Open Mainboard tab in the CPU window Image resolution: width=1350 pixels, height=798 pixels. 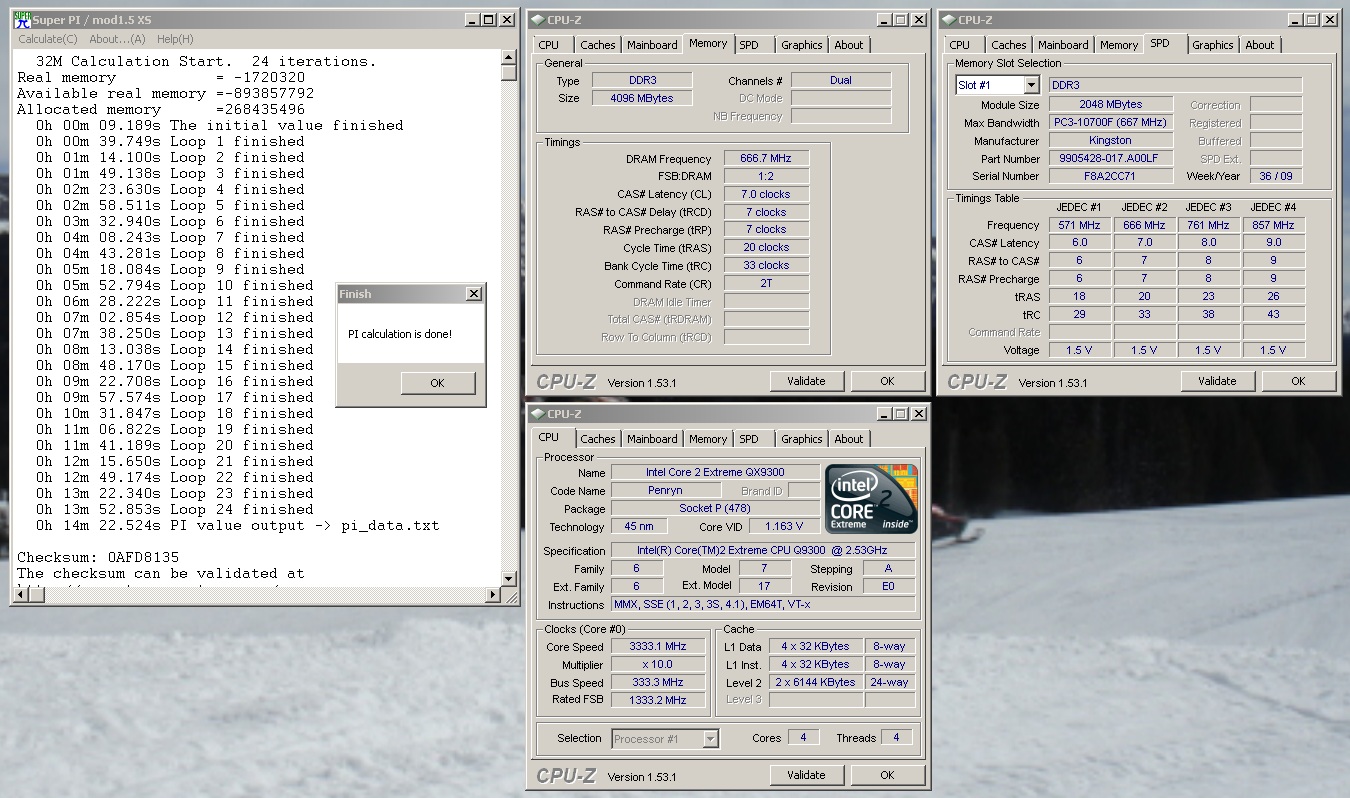[x=652, y=439]
